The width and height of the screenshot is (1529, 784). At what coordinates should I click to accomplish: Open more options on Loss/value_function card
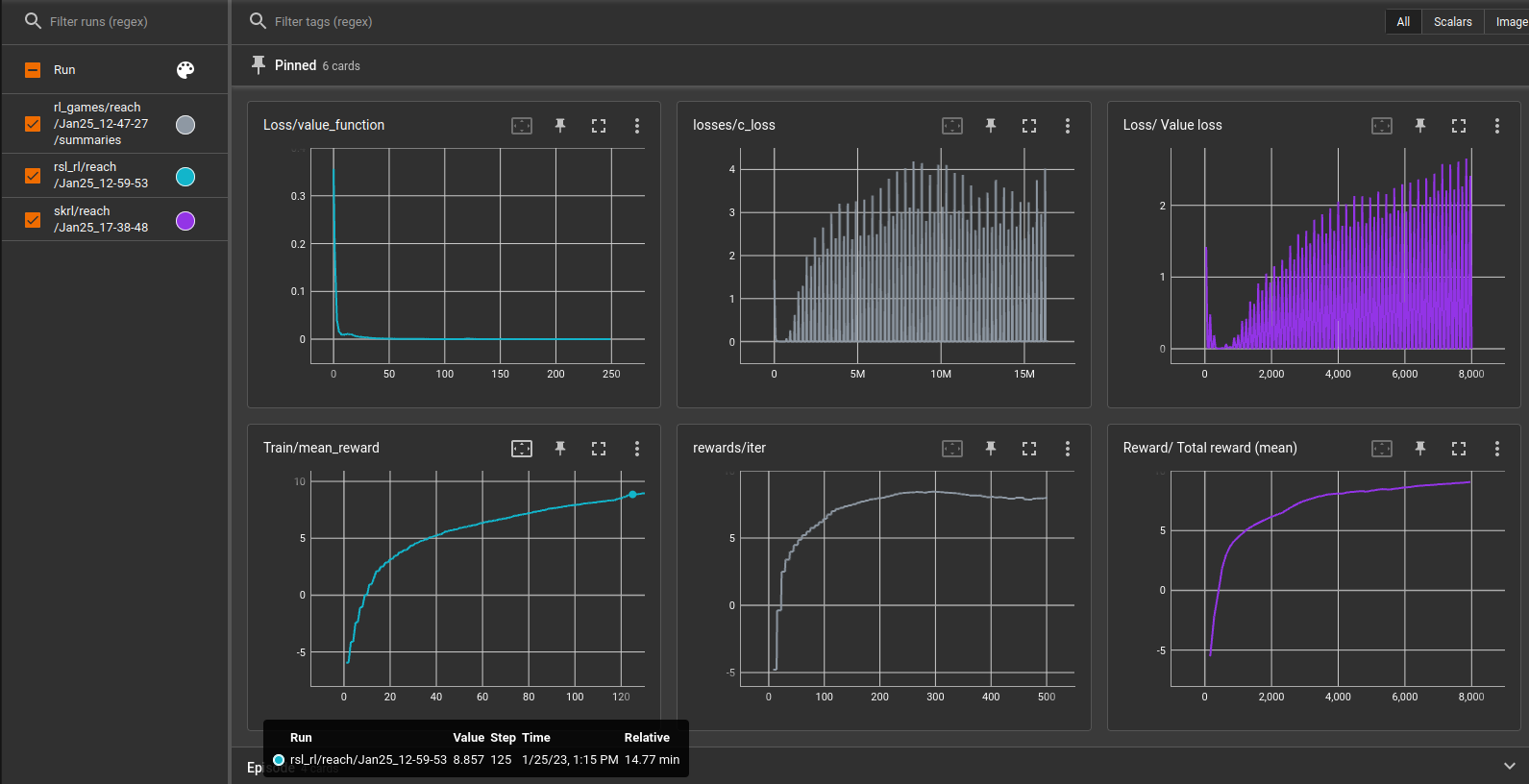coord(637,126)
